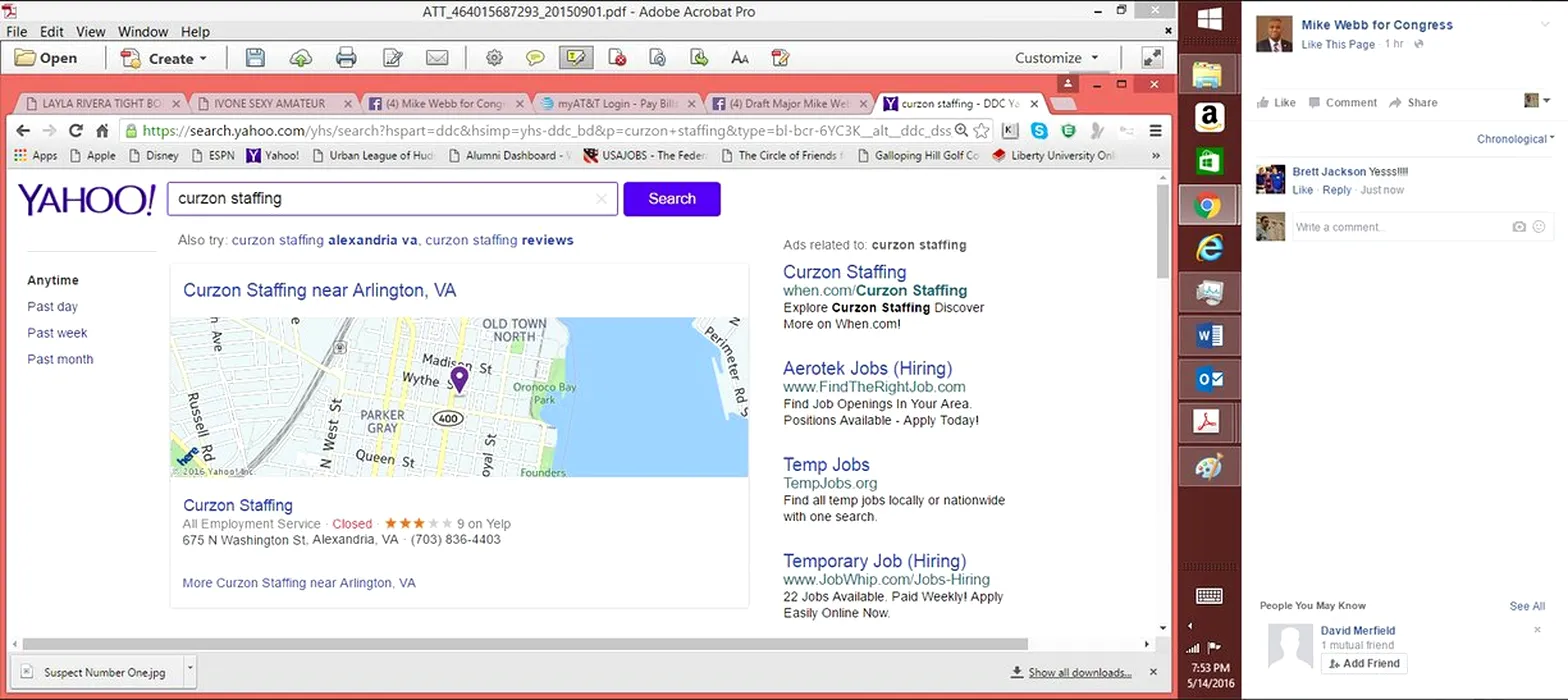Expand Acrobat read mode with diagonal arrows icon

coord(1152,58)
